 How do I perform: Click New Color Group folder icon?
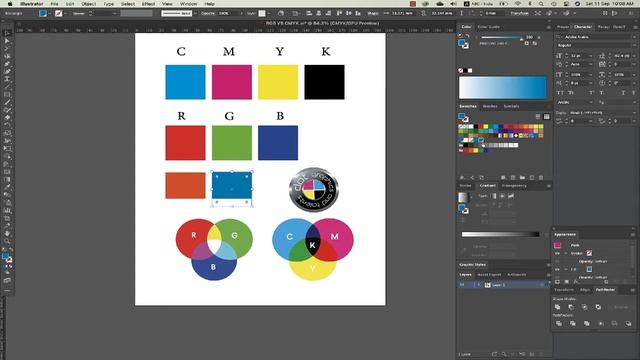click(x=522, y=178)
